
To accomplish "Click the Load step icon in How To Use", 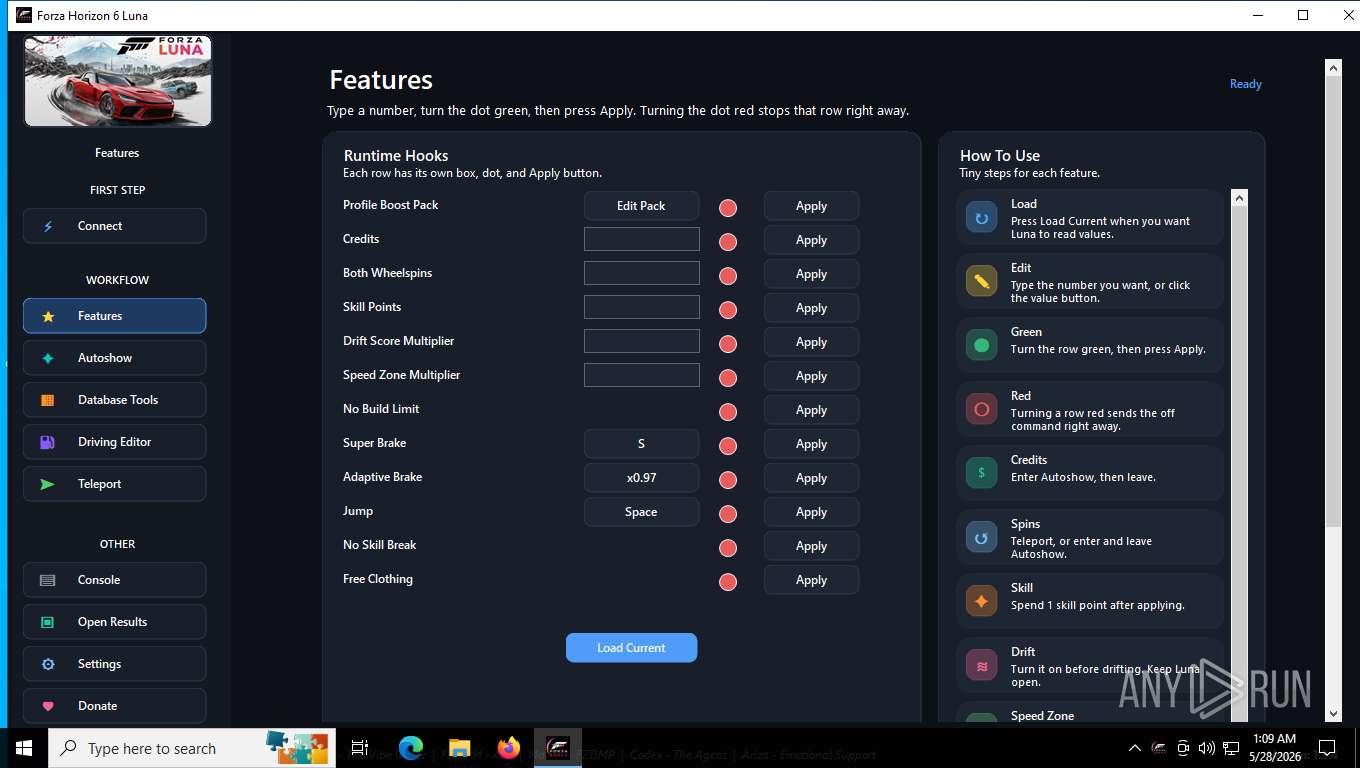I will (x=981, y=218).
